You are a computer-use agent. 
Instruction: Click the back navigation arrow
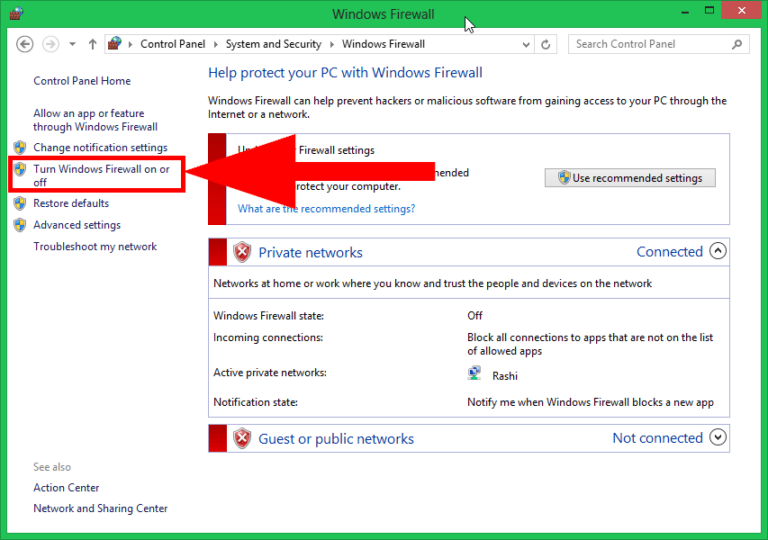[26, 44]
